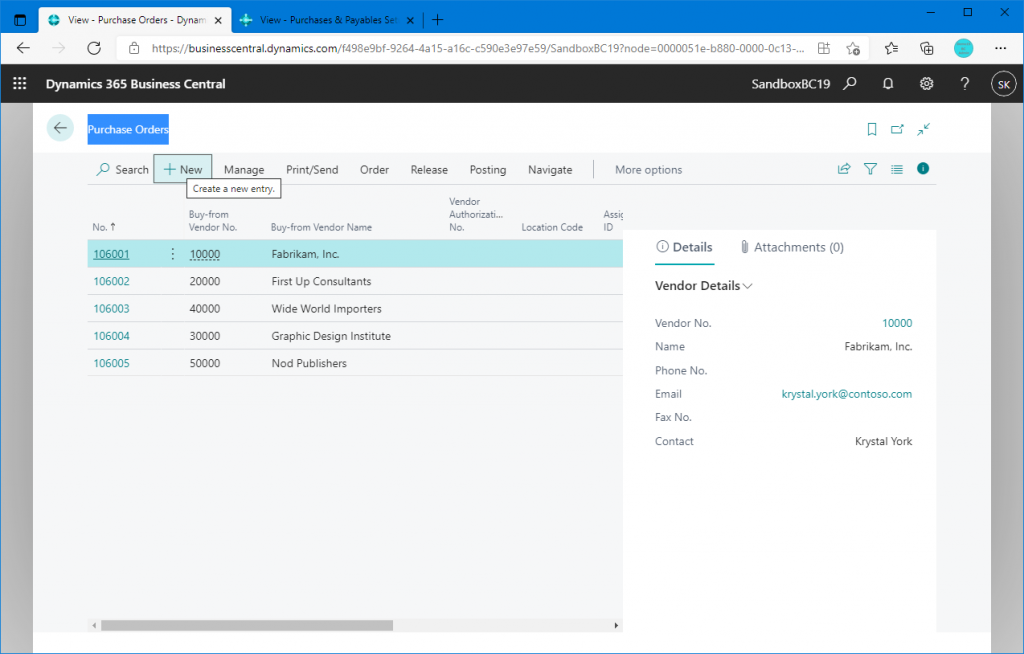
Task: Collapse the Vendor Details section
Action: [x=704, y=286]
